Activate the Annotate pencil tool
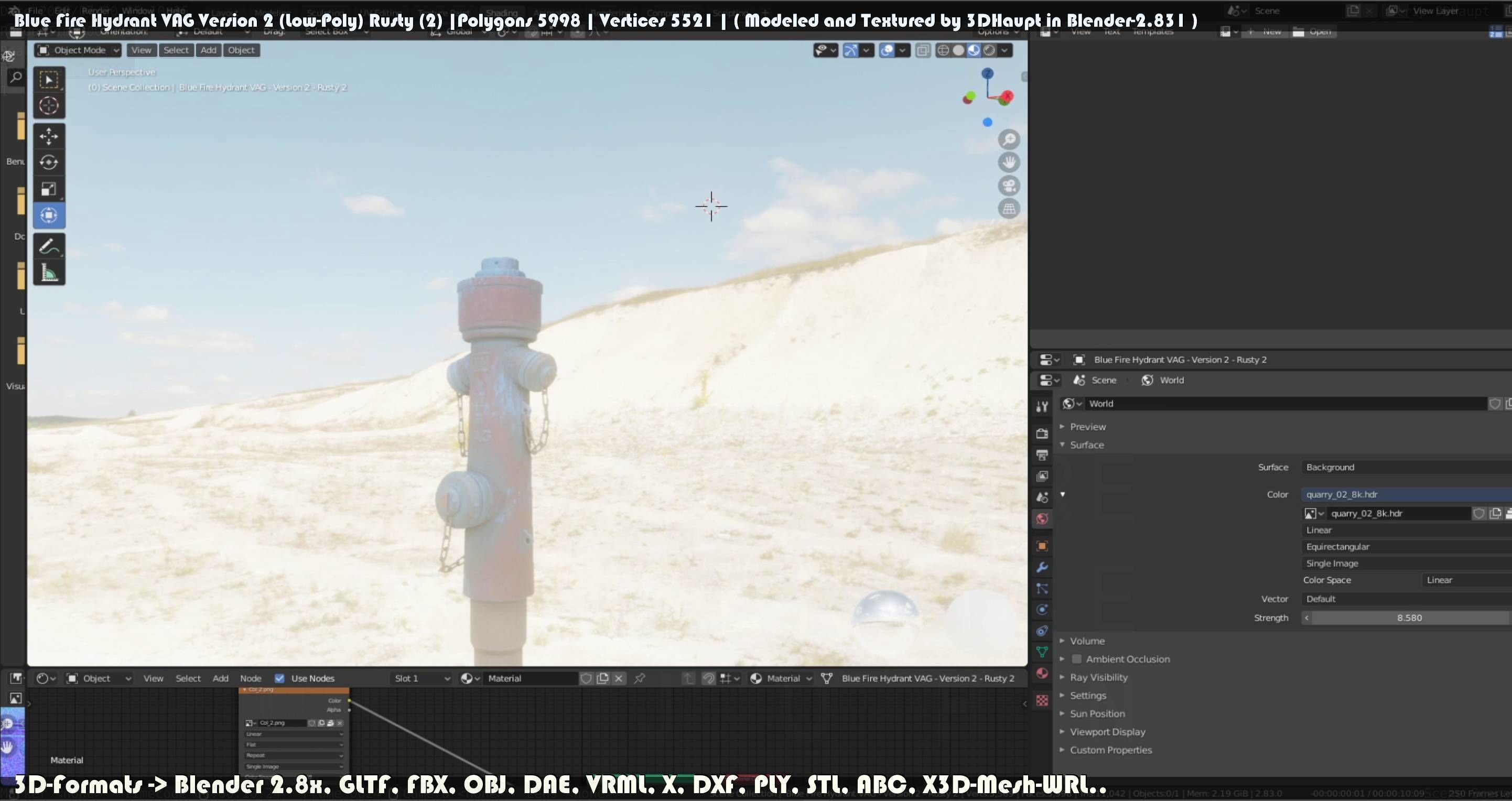Viewport: 1512px width, 801px height. (49, 246)
